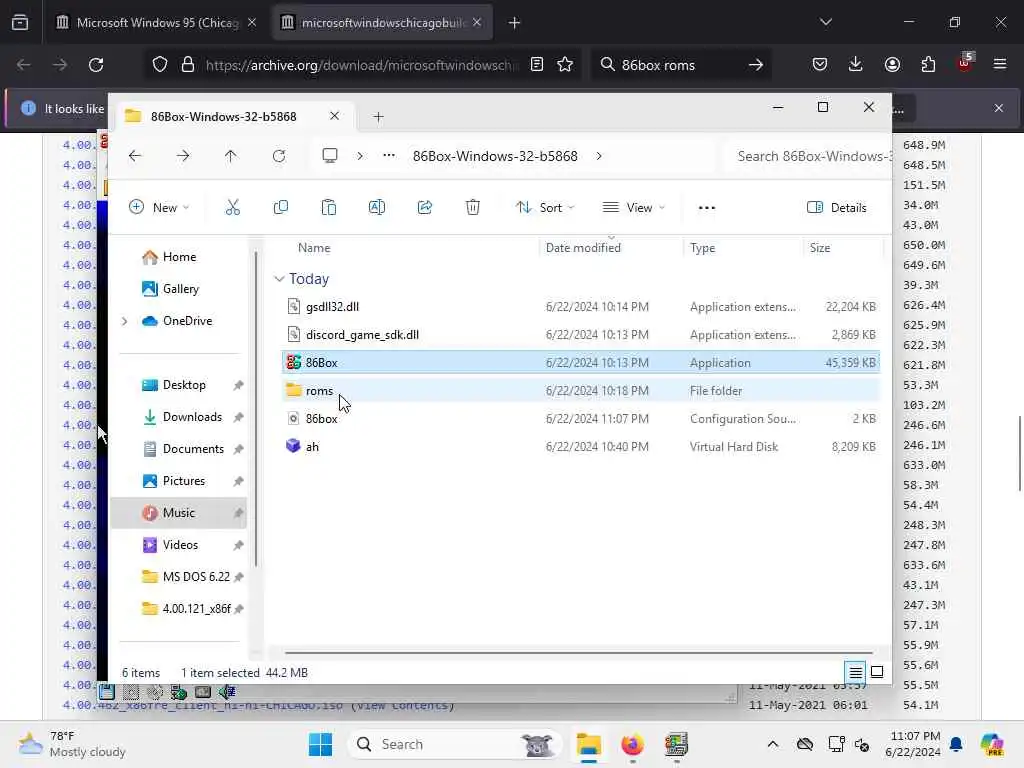Click the Firefox URL address bar

tap(361, 65)
